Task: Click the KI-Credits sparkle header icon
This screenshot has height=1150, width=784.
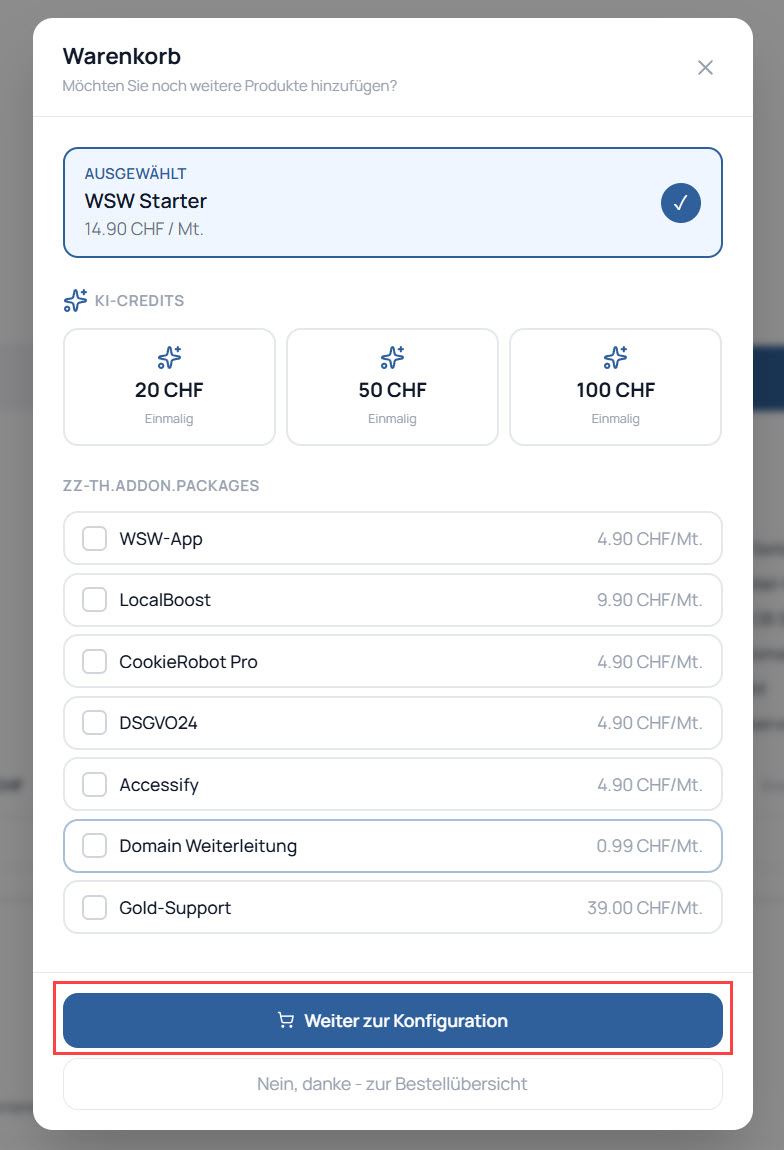Action: (75, 300)
